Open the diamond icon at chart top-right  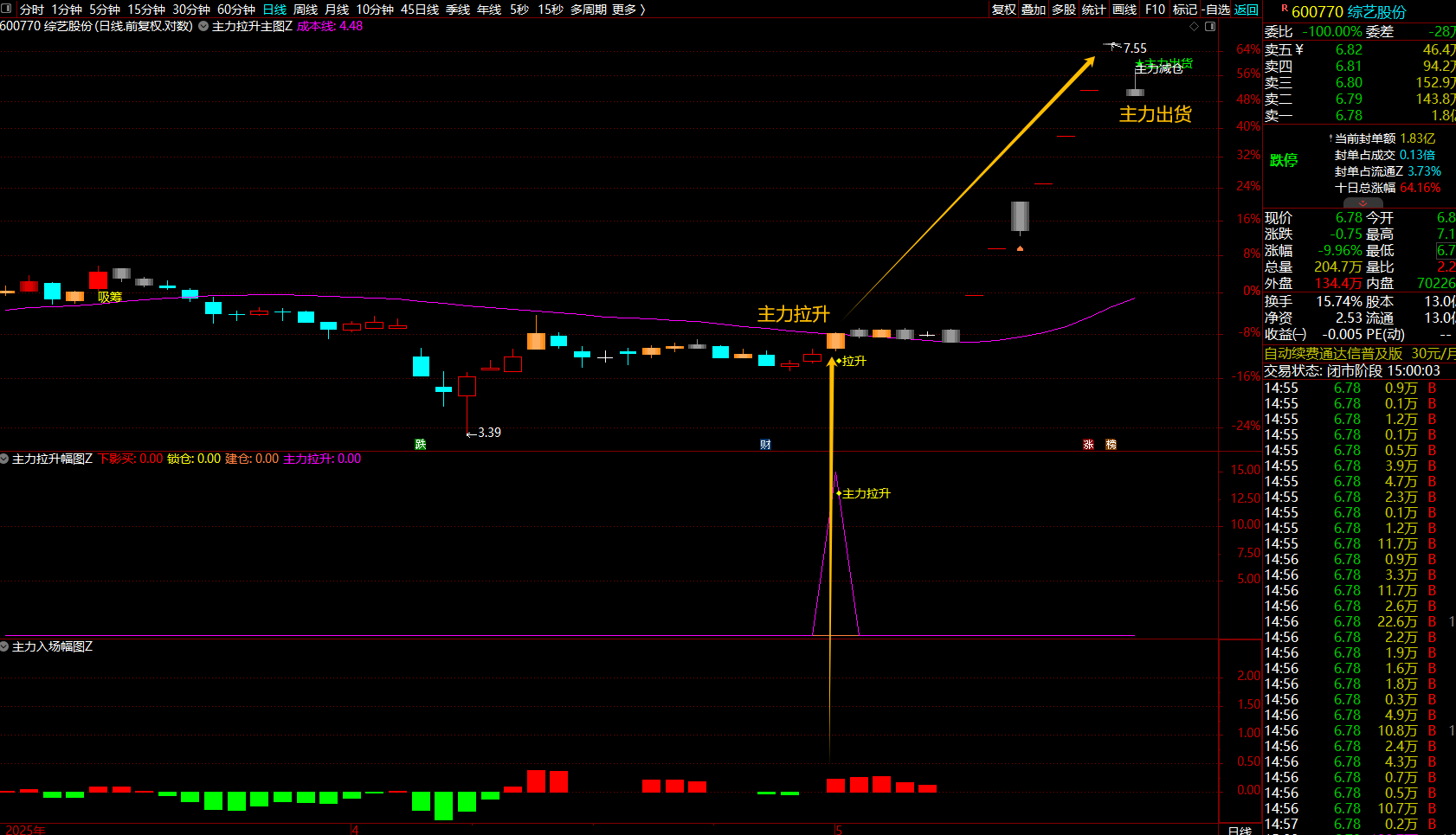[1195, 26]
